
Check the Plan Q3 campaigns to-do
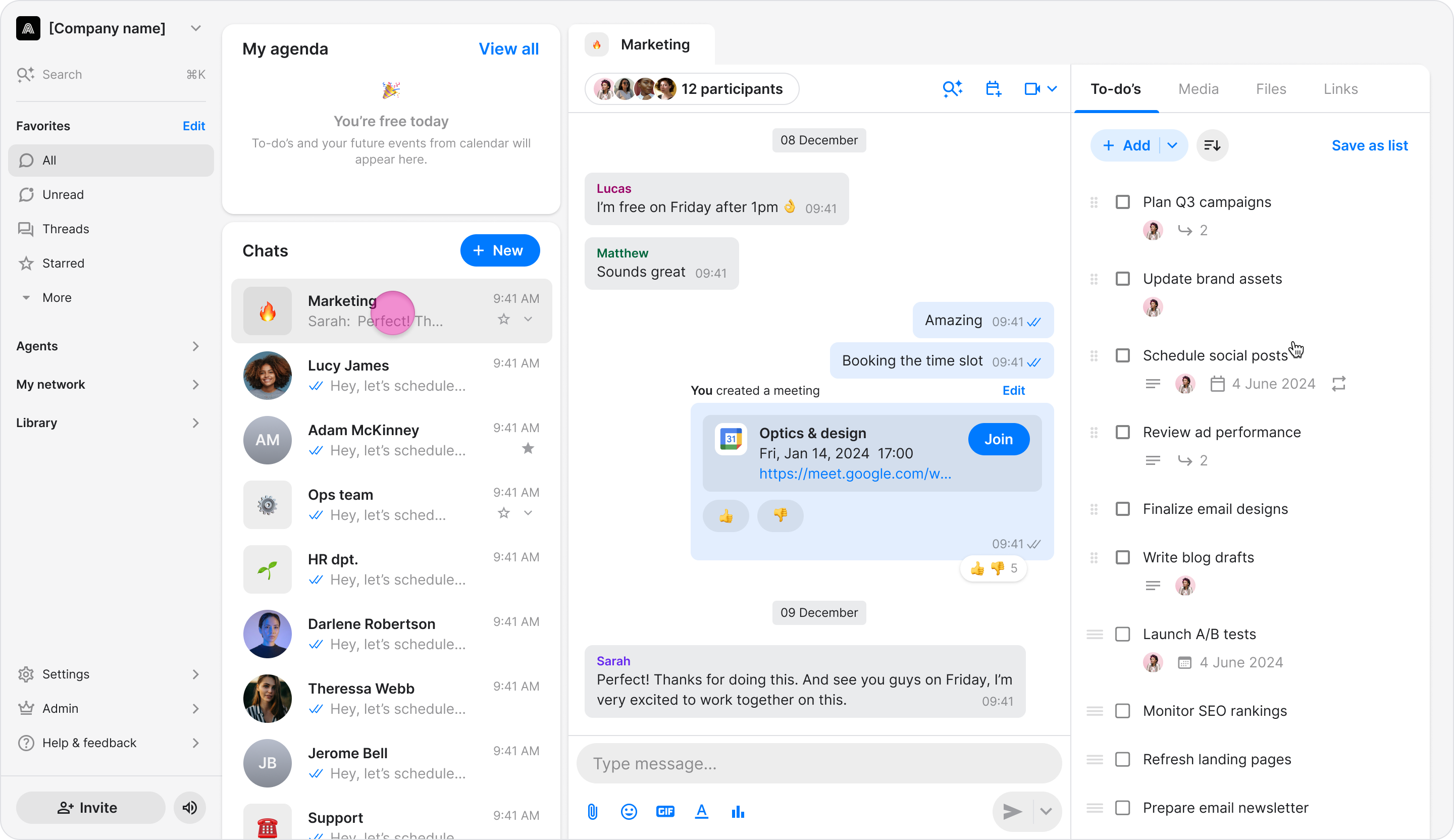pos(1123,202)
